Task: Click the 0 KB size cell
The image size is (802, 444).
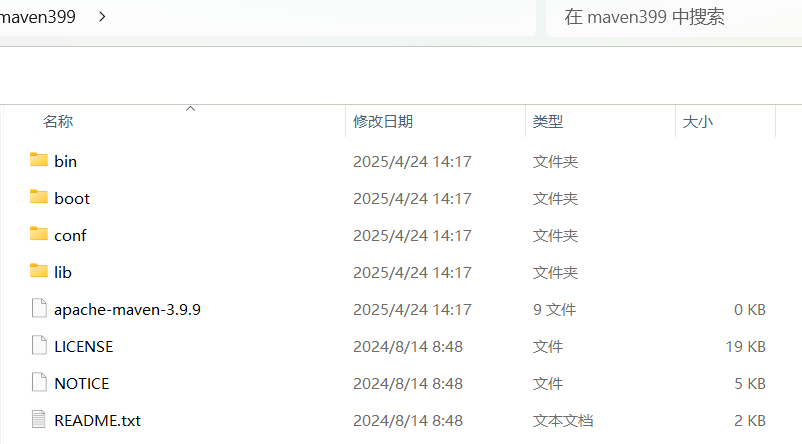Action: [750, 309]
